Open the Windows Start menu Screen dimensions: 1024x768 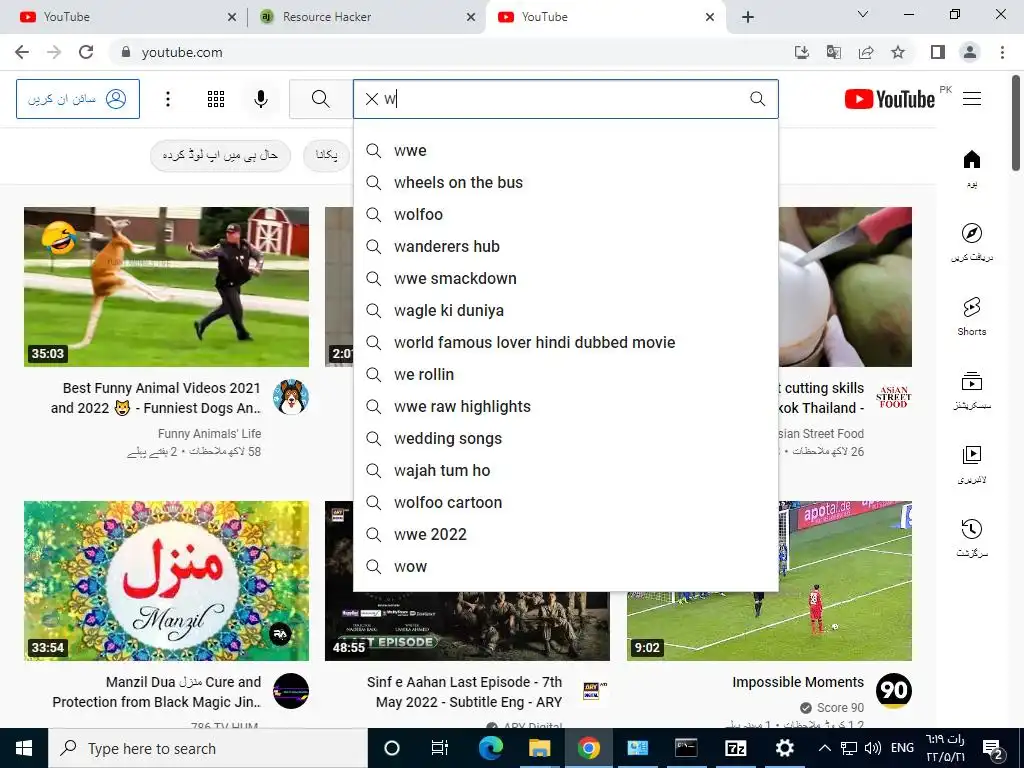(x=24, y=748)
